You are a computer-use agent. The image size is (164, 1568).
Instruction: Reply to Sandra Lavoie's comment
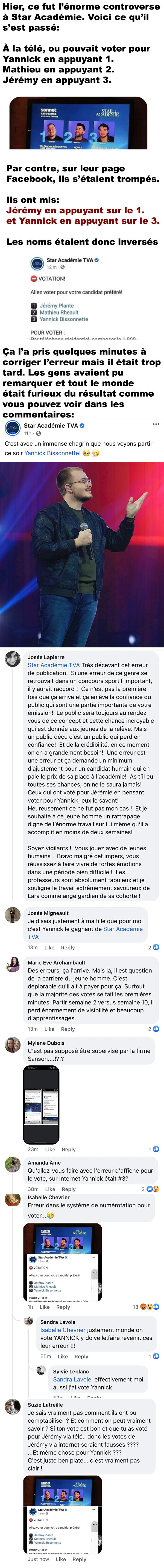point(81,1356)
